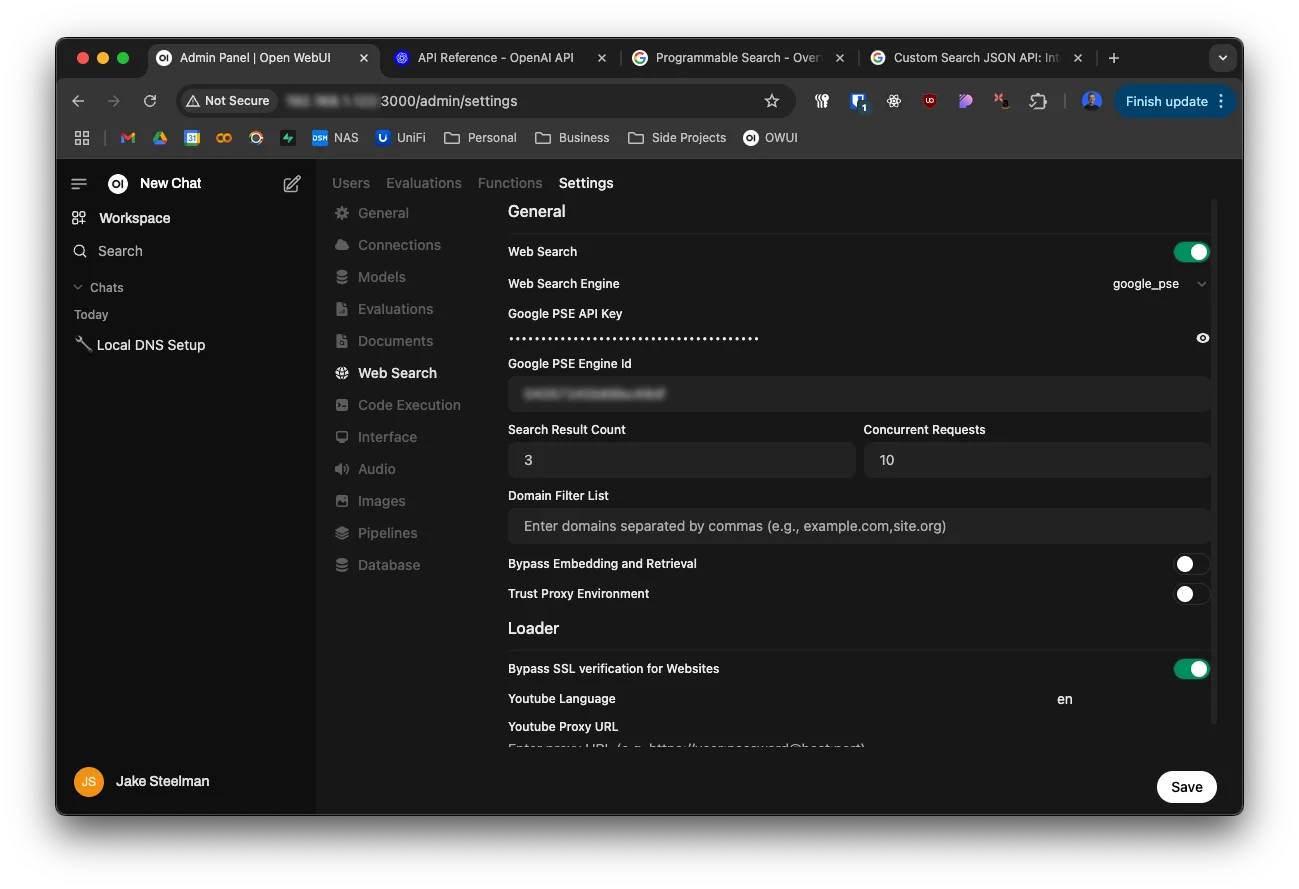Open the Google Calendar bookmark

click(x=192, y=138)
